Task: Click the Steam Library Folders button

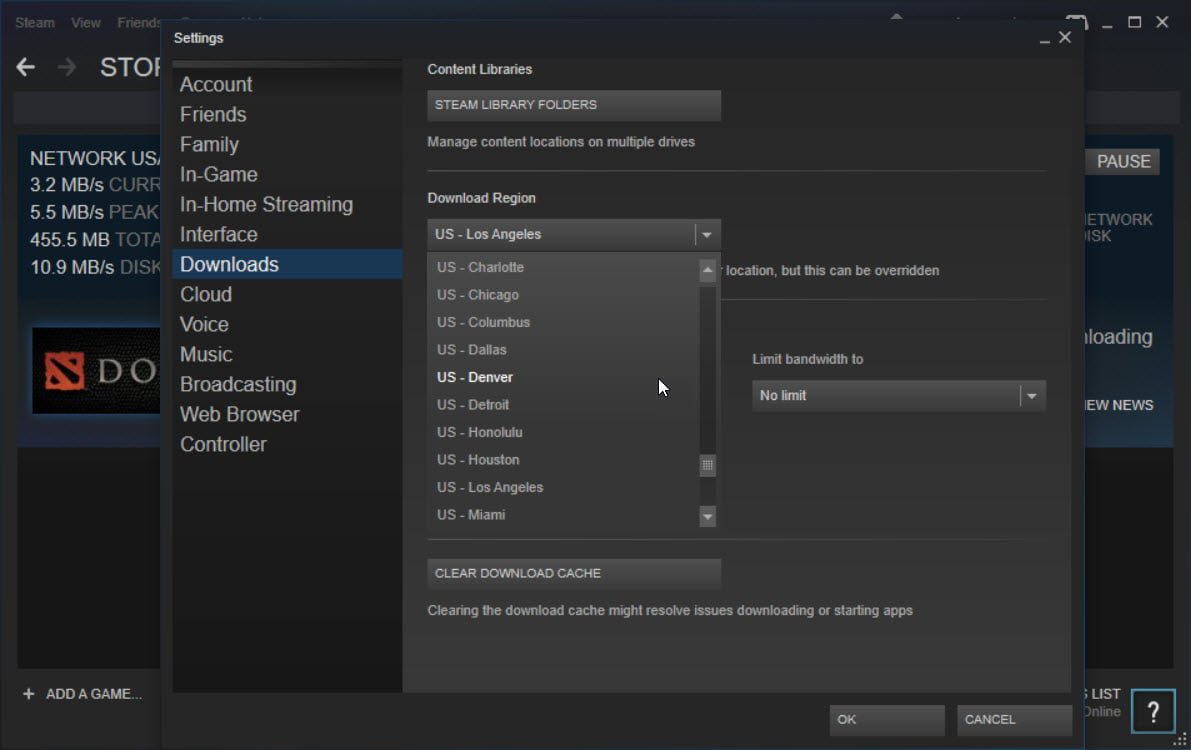Action: (x=574, y=105)
